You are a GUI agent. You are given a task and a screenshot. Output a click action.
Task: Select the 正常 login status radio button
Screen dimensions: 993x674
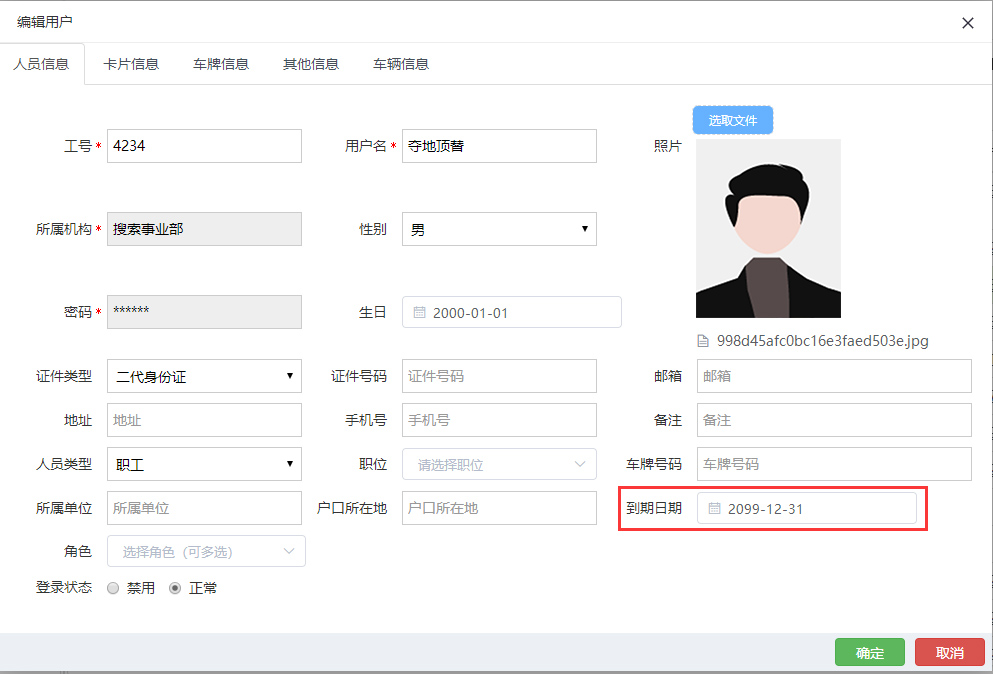176,588
